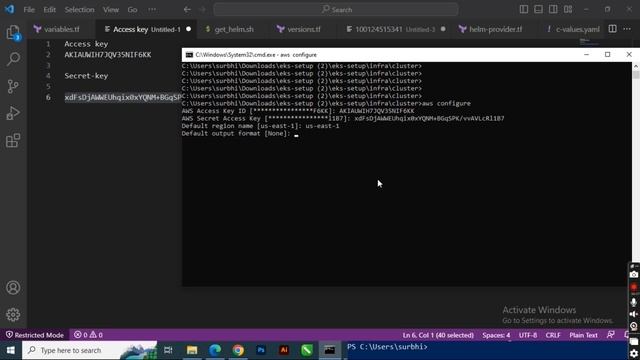The width and height of the screenshot is (640, 360).
Task: Open Microsoft Edge from the taskbar
Action: coord(215,350)
